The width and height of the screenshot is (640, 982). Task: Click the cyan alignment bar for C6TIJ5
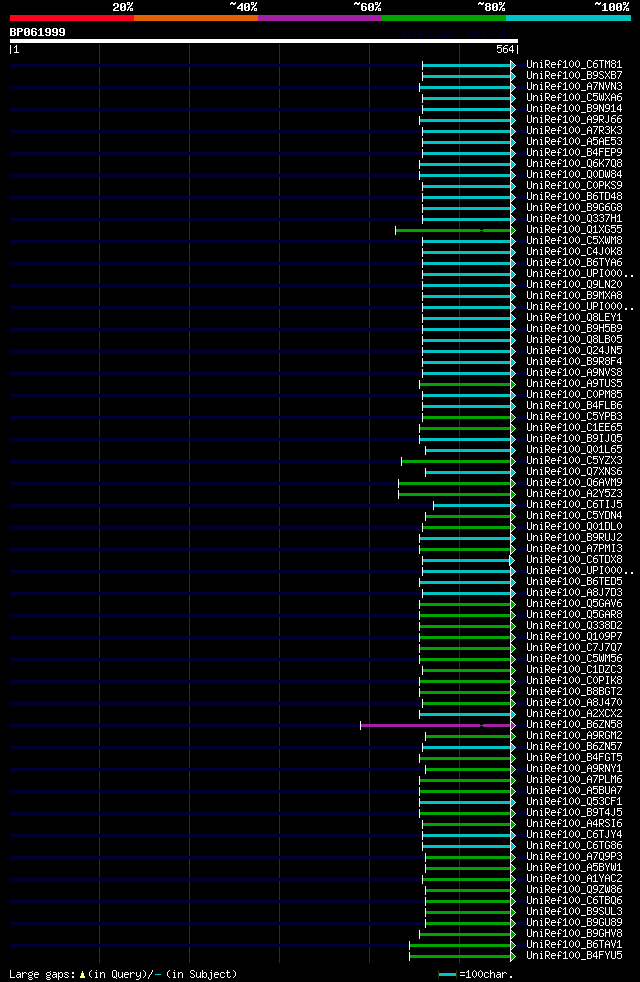(474, 505)
